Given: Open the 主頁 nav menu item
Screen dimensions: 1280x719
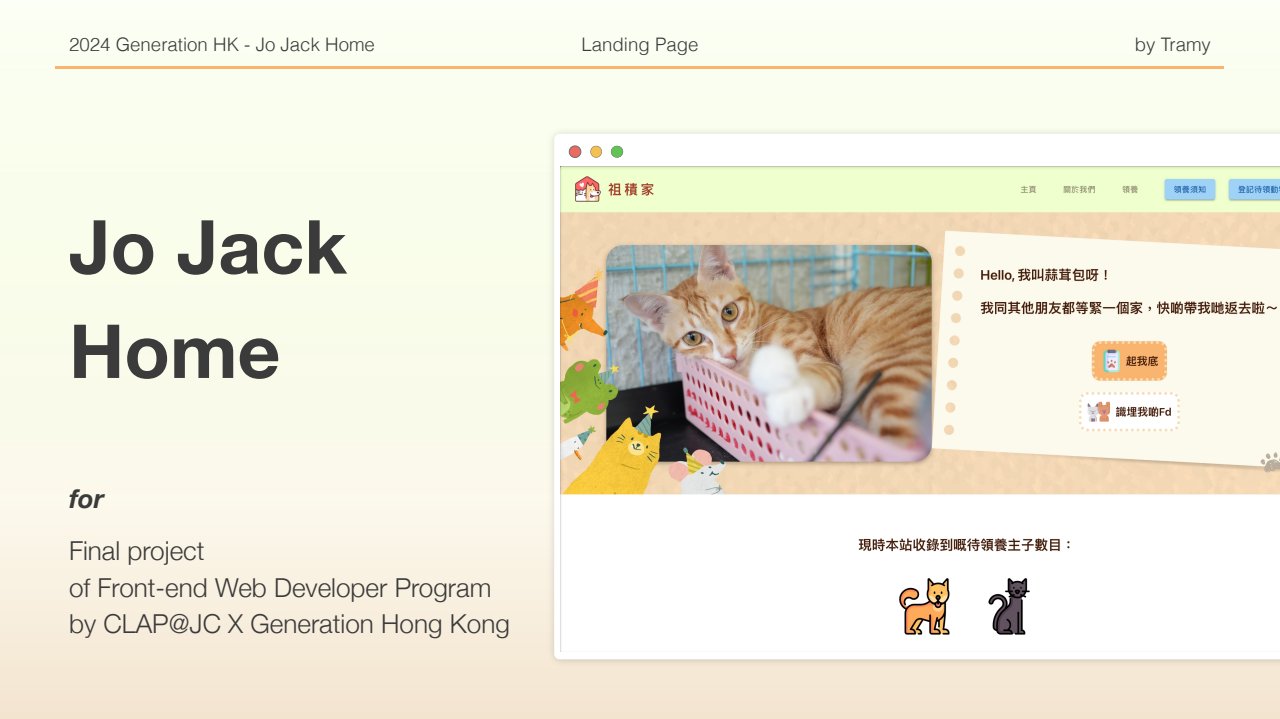Looking at the screenshot, I should tap(1028, 190).
